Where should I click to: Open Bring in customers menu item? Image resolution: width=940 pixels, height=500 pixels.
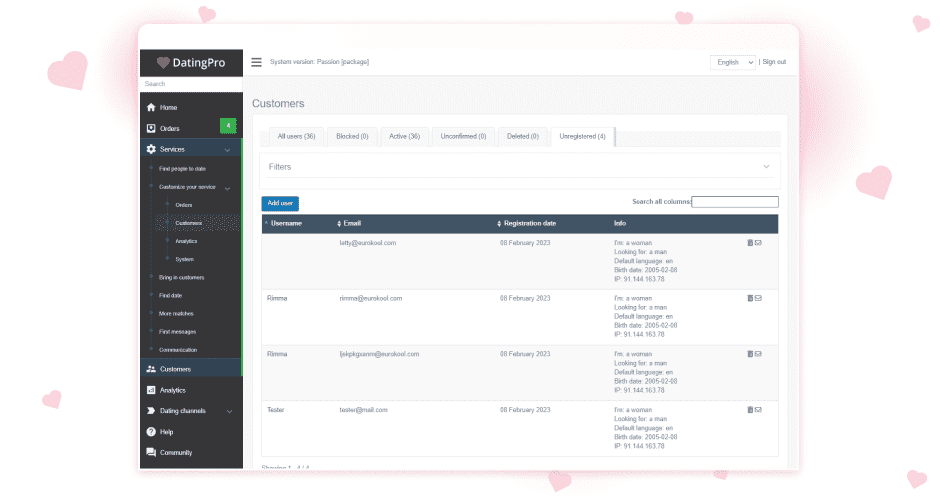point(182,278)
